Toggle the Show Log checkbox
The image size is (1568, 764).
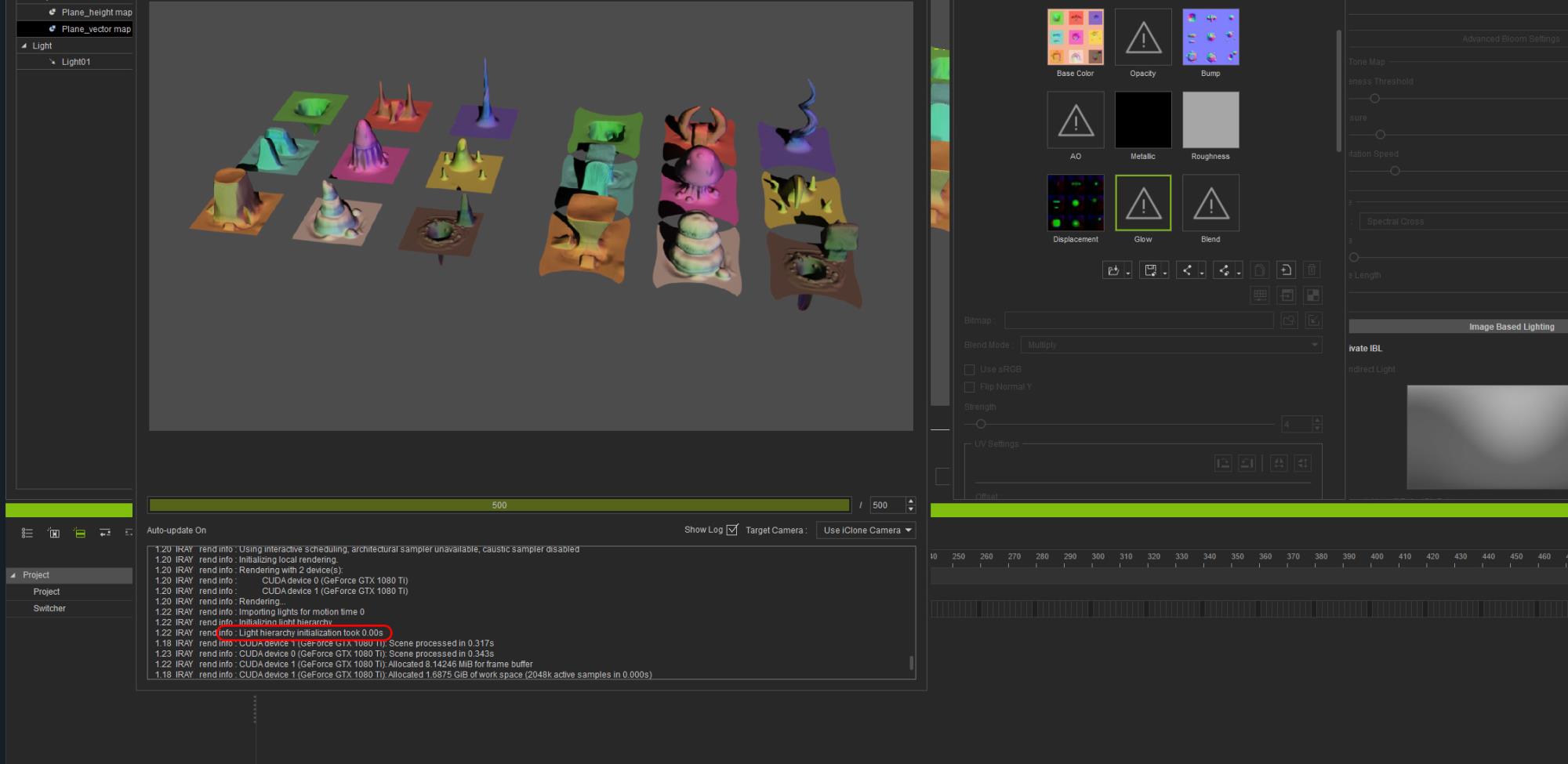tap(732, 530)
